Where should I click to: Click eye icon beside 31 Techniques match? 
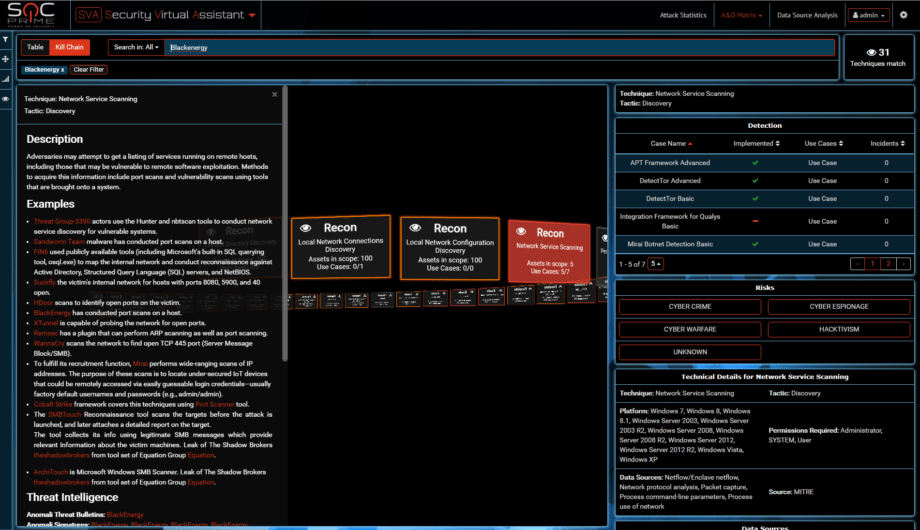[871, 52]
